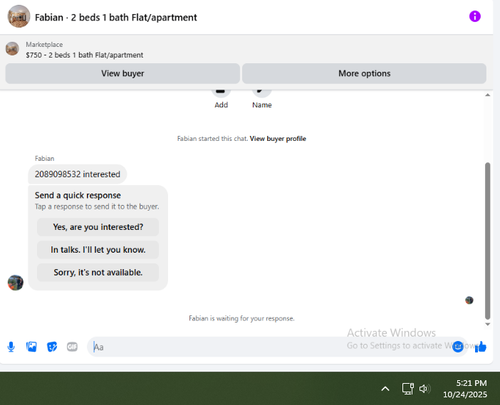Image resolution: width=500 pixels, height=405 pixels.
Task: Click the chat vertical scrollbar thumb
Action: click(x=488, y=241)
